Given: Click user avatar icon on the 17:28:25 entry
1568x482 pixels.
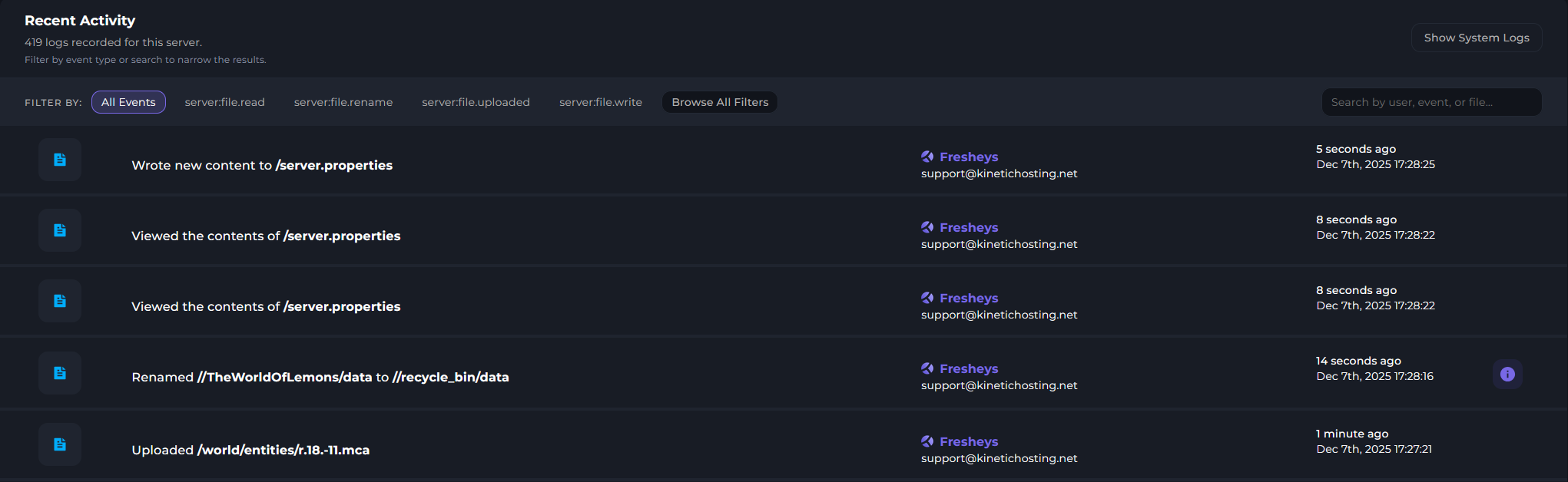Looking at the screenshot, I should click(927, 157).
